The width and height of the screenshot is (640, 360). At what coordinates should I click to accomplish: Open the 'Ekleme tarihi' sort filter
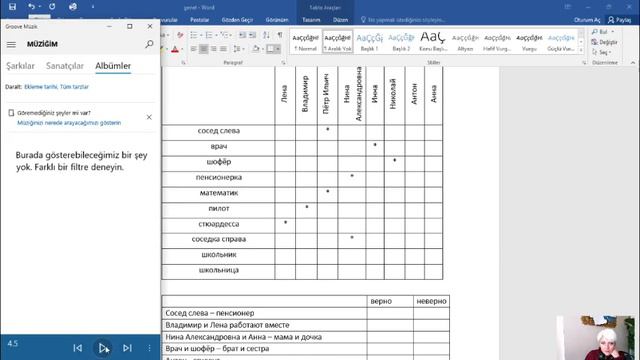40,87
